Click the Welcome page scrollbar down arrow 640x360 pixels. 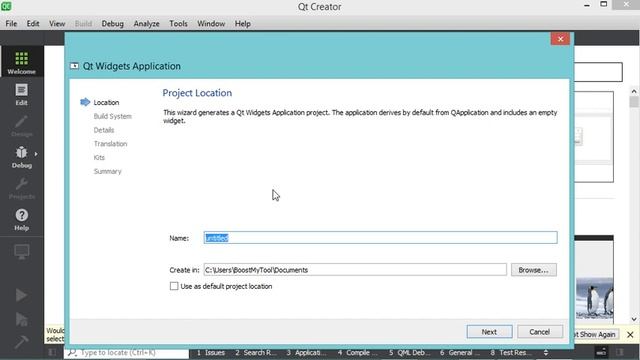pyautogui.click(x=634, y=319)
